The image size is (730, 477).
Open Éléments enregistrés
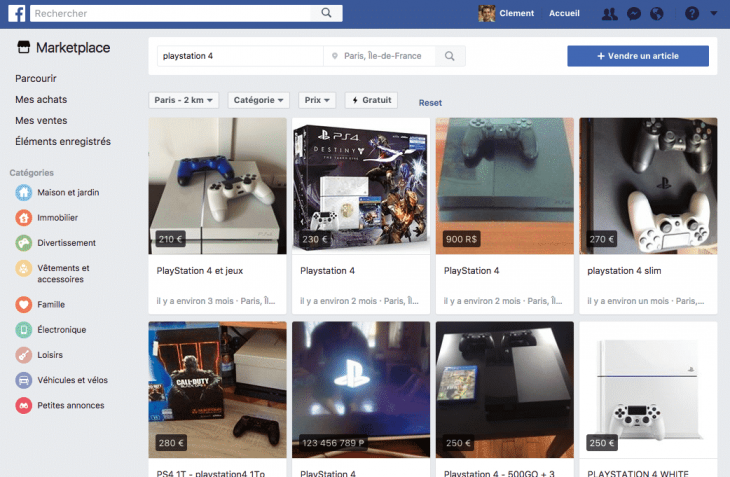pyautogui.click(x=63, y=141)
